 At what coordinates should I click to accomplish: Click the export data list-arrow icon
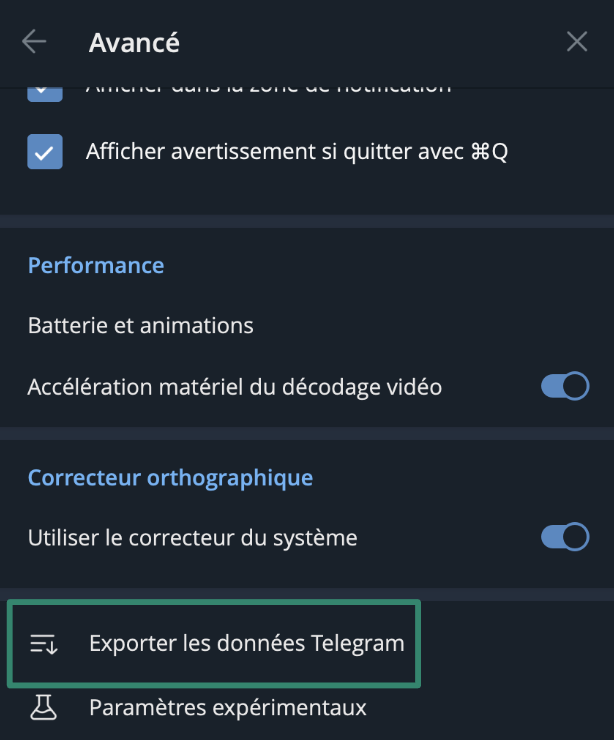pyautogui.click(x=44, y=644)
